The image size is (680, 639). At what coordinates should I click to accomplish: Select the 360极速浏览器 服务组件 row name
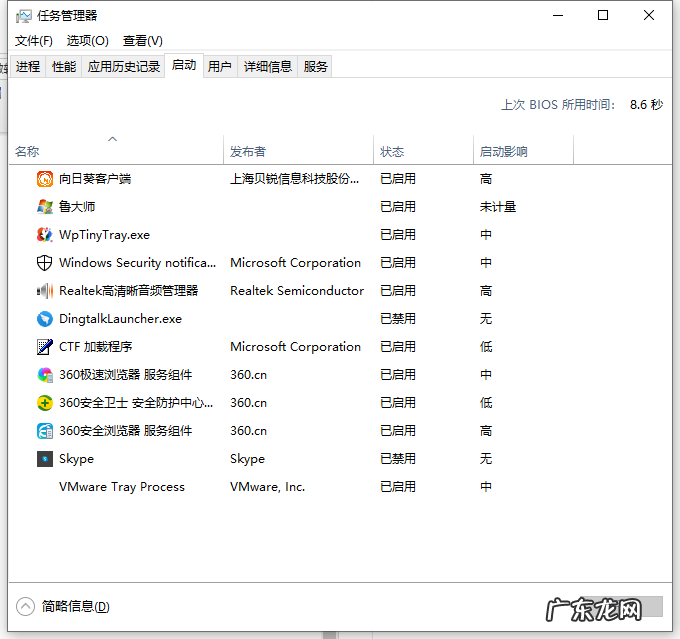pos(126,375)
